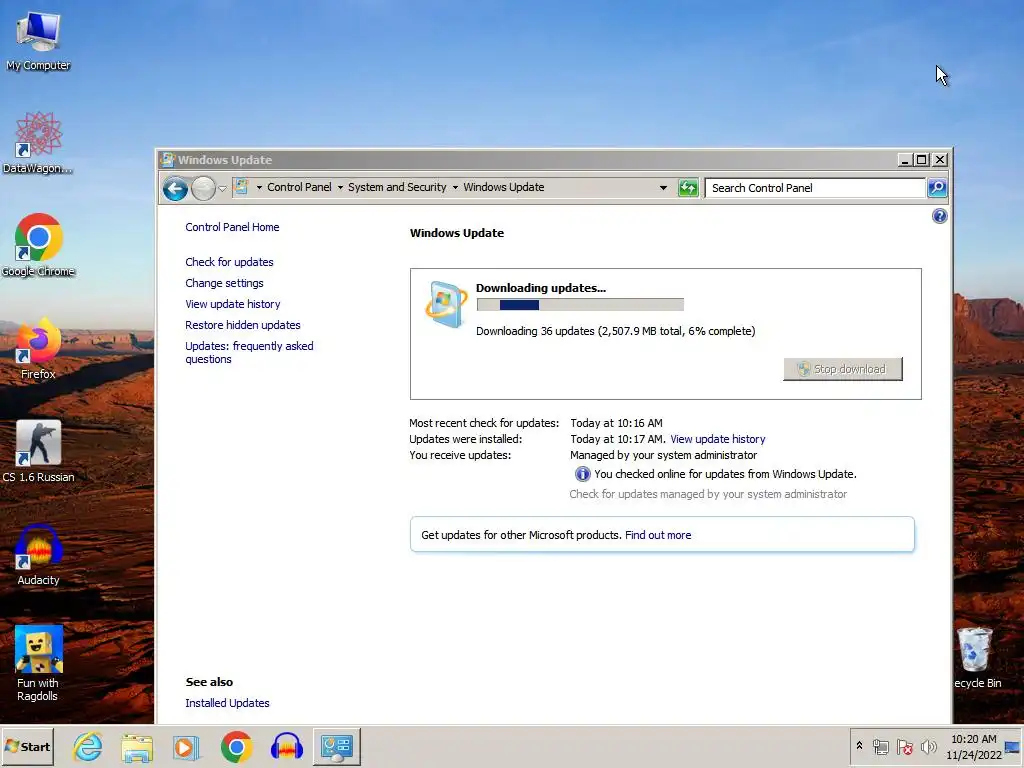This screenshot has height=768, width=1024.
Task: Show hidden tray icons arrow
Action: 859,746
